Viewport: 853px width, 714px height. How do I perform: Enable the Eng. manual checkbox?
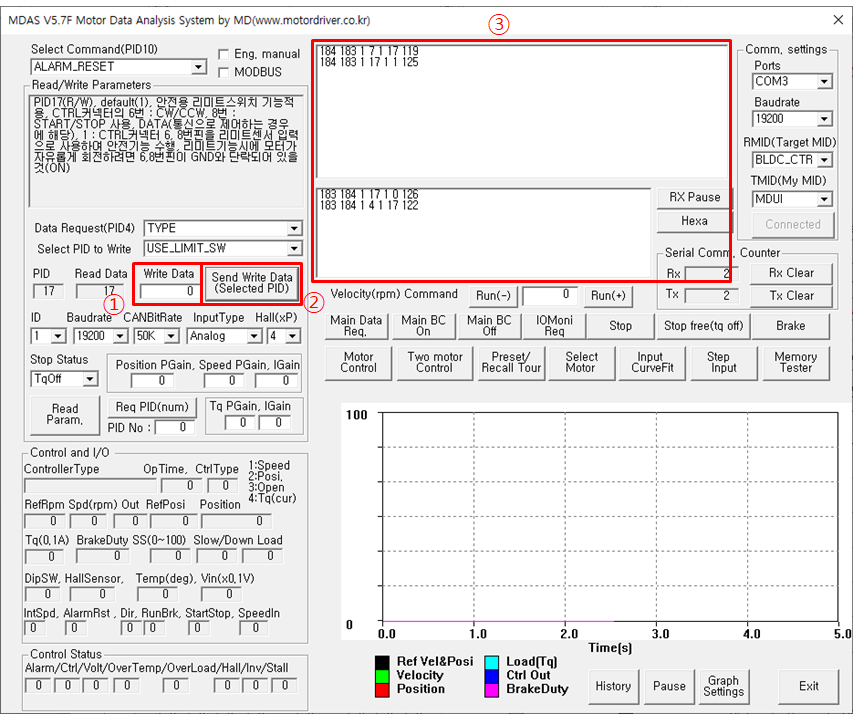pyautogui.click(x=223, y=54)
